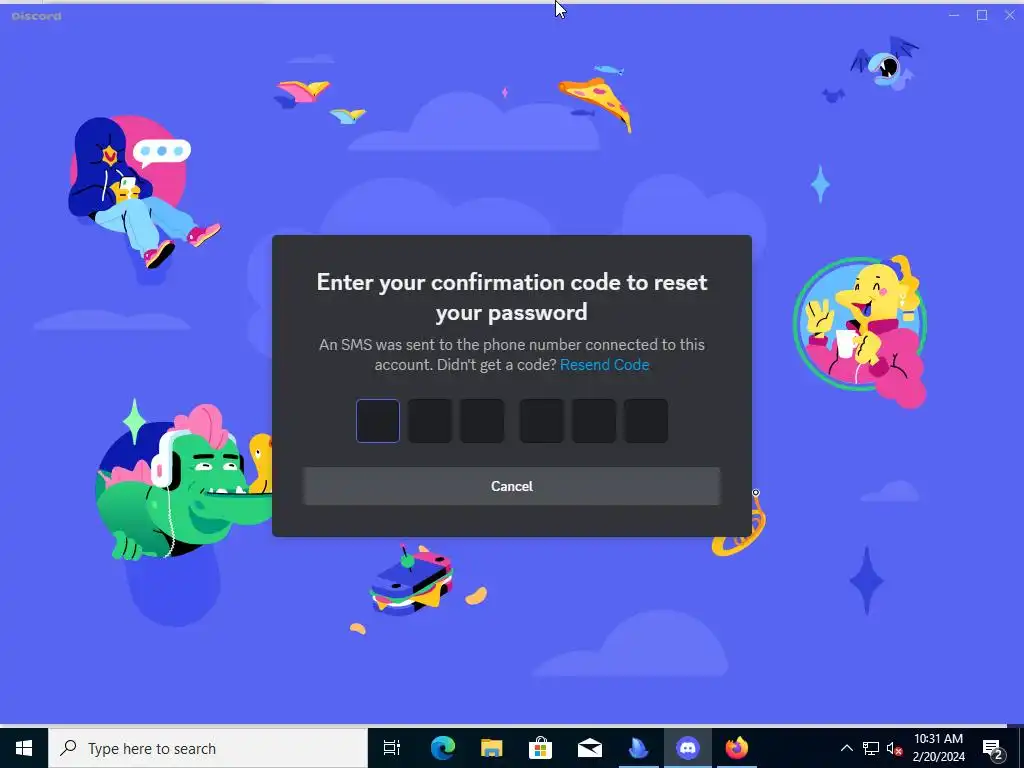
Task: Click the muted volume tray icon
Action: coord(894,748)
